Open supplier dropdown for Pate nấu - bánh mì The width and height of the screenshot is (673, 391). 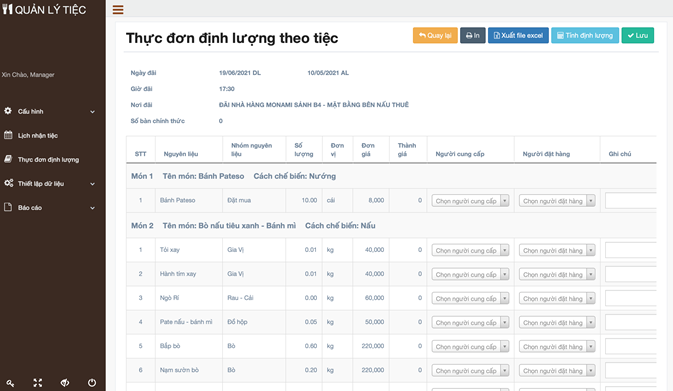470,322
